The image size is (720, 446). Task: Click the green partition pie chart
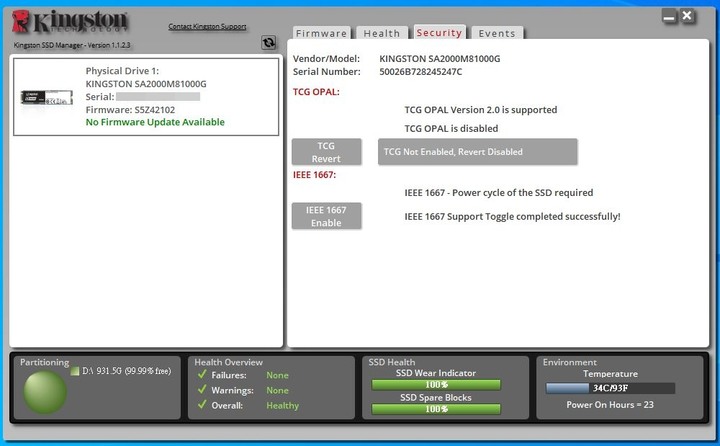coord(45,392)
